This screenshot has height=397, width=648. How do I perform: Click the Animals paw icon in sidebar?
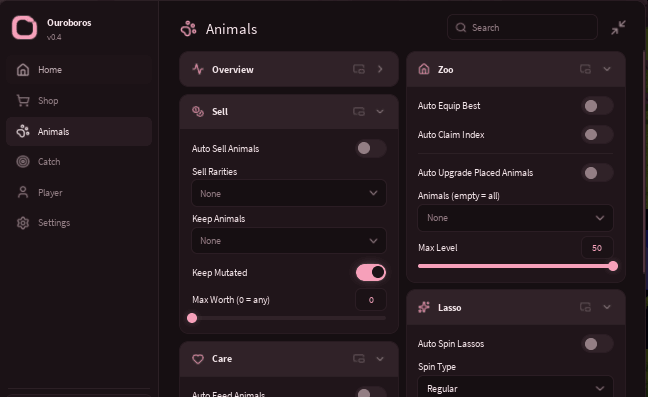coord(23,131)
